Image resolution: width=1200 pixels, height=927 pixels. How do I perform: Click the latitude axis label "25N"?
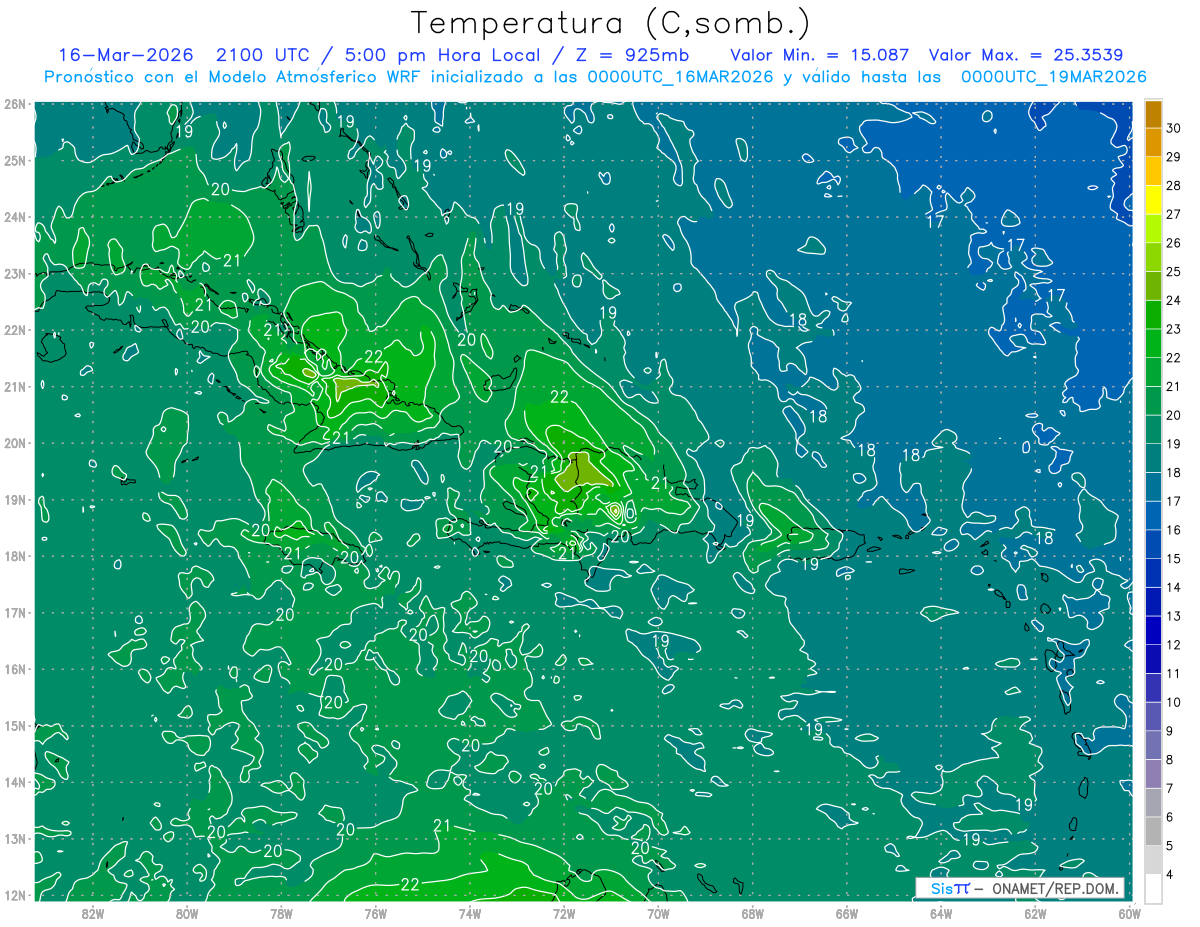[14, 160]
